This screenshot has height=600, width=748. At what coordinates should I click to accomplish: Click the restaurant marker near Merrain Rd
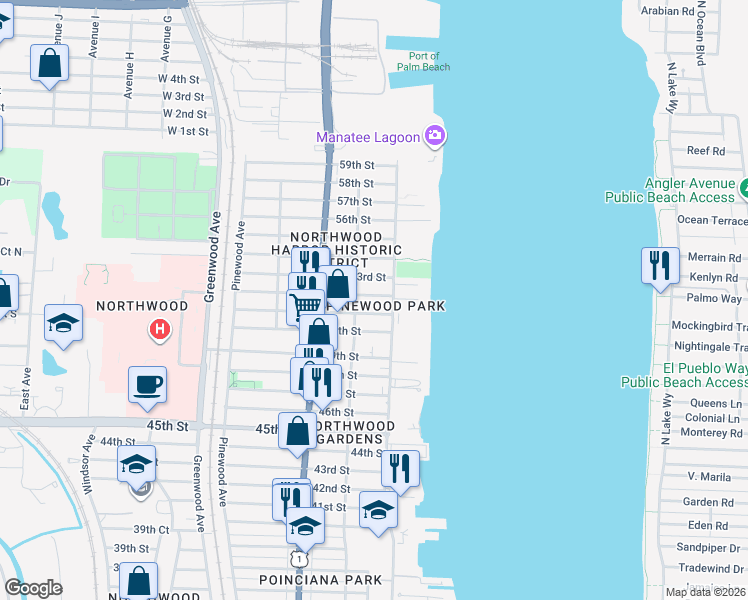pyautogui.click(x=660, y=268)
